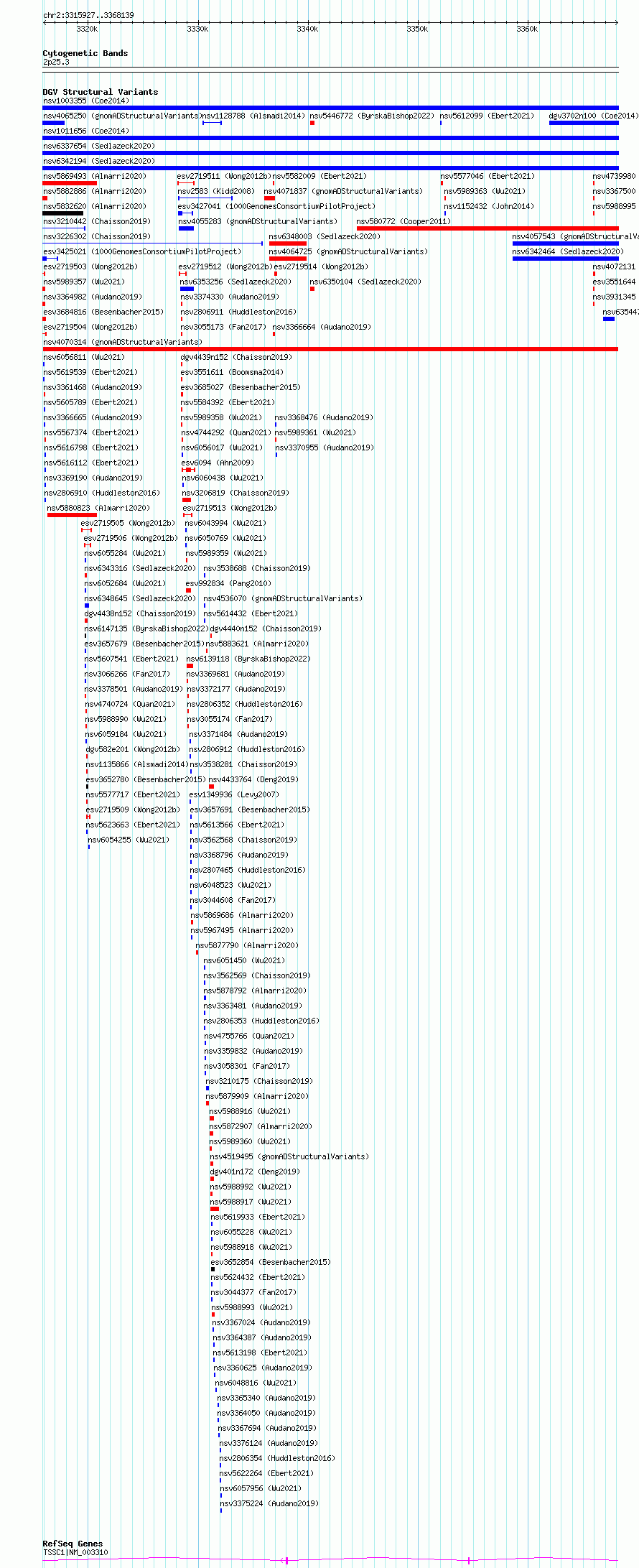This screenshot has width=639, height=1568.
Task: Select nsv5582009 (Ebert2021) label
Action: pos(319,176)
